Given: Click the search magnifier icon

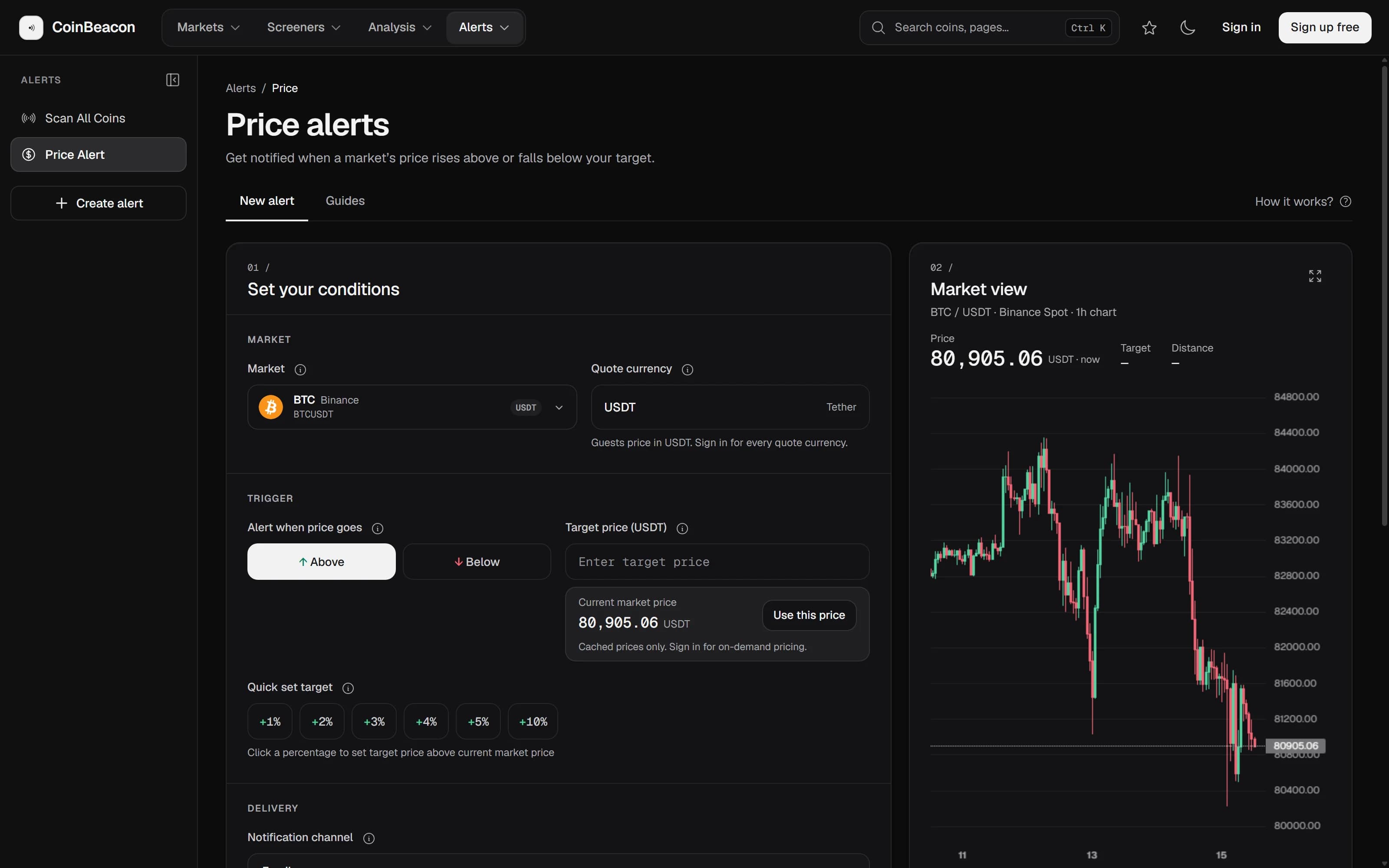Looking at the screenshot, I should pyautogui.click(x=878, y=27).
